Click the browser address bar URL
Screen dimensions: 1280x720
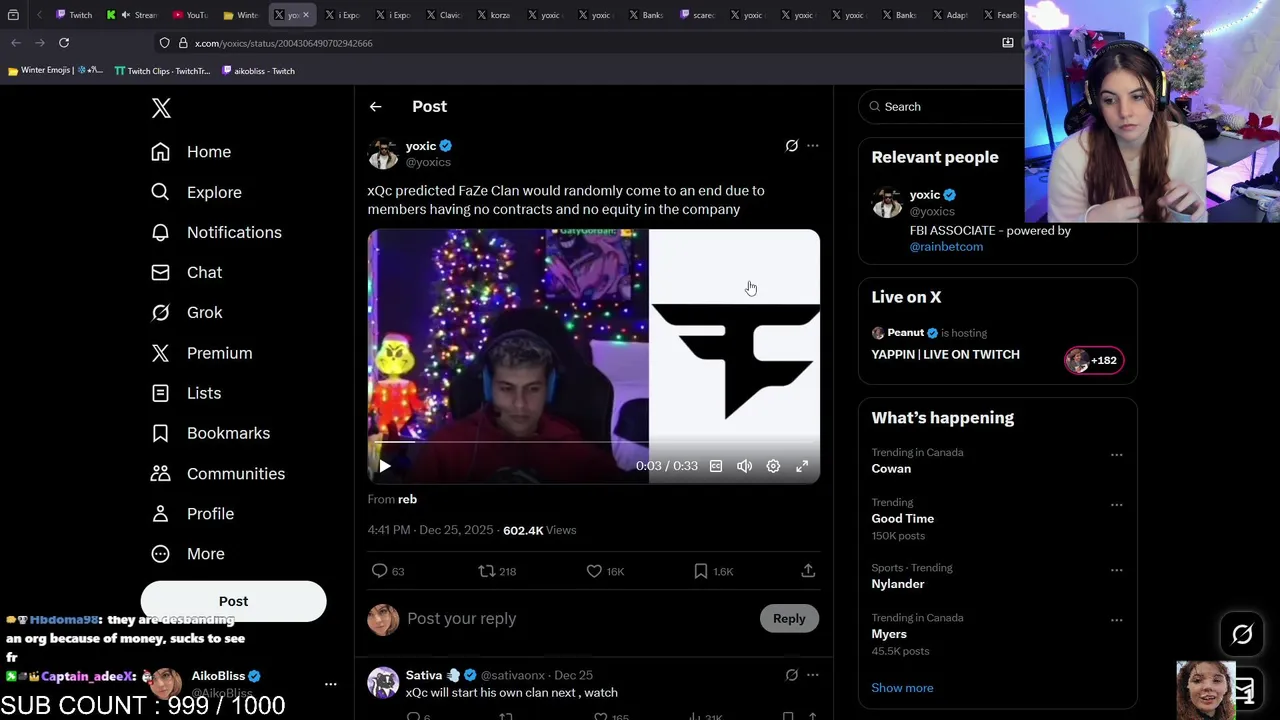point(283,43)
